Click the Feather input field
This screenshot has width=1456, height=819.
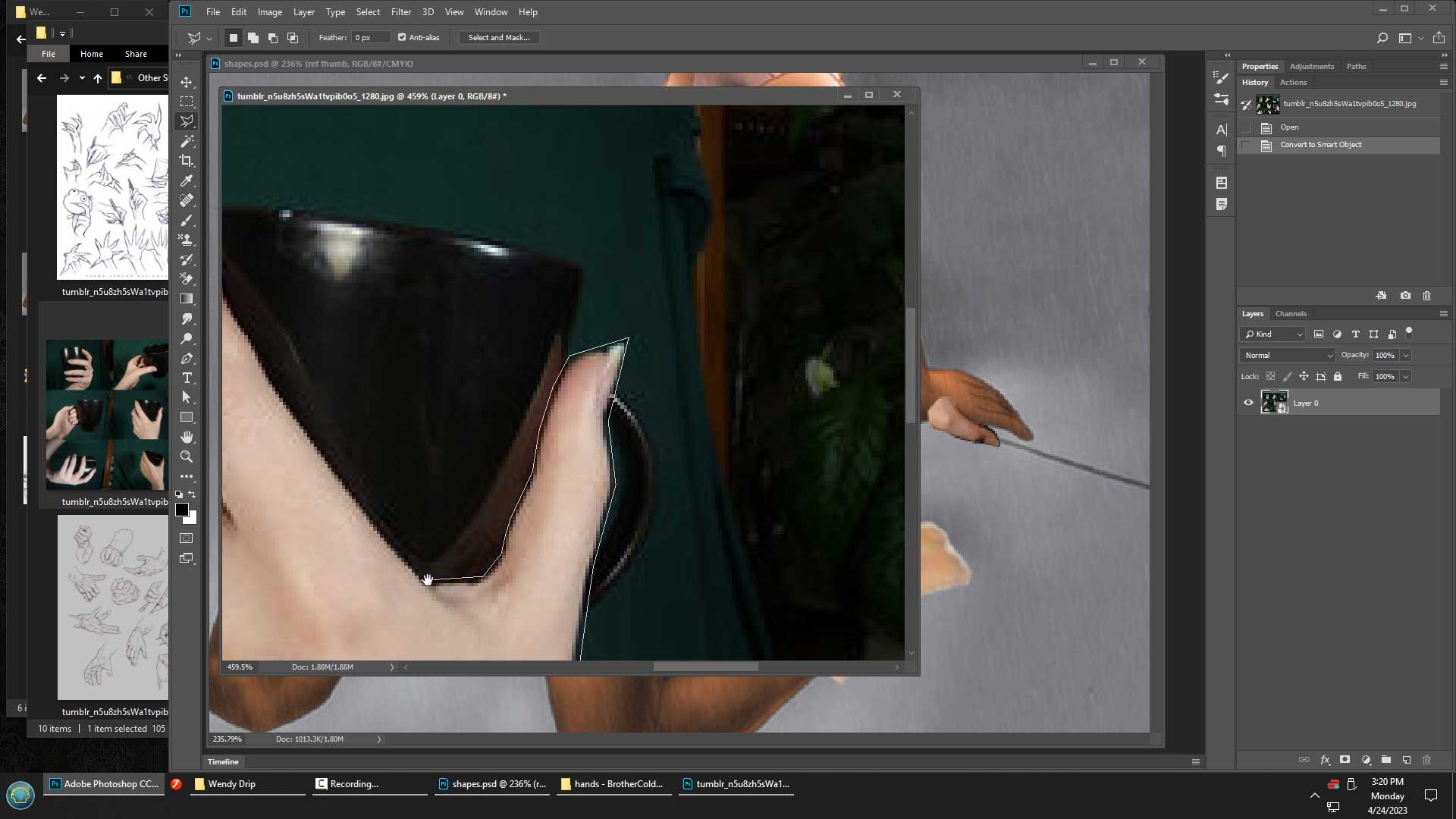click(370, 37)
